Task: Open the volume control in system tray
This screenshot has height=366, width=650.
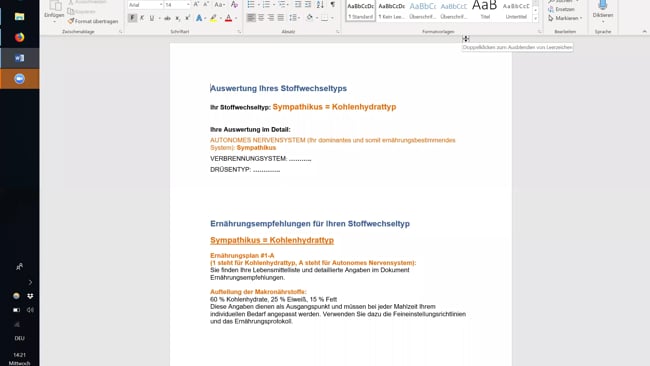Action: 30,310
